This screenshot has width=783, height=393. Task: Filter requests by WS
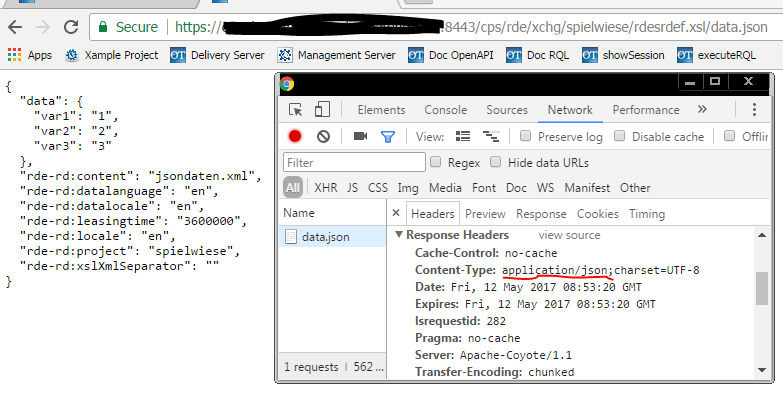(545, 188)
